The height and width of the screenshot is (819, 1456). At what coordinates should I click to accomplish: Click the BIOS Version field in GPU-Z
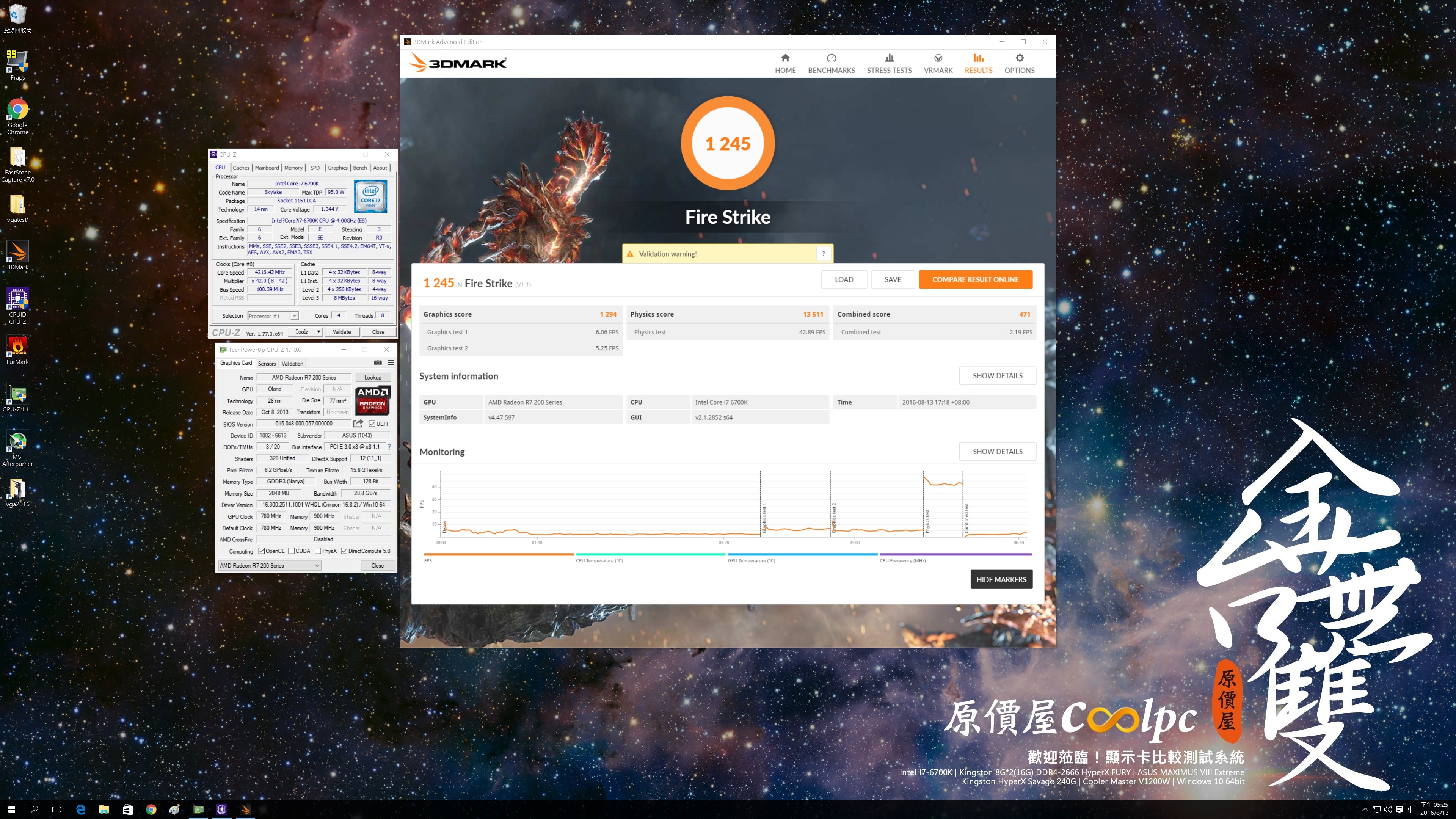[304, 424]
